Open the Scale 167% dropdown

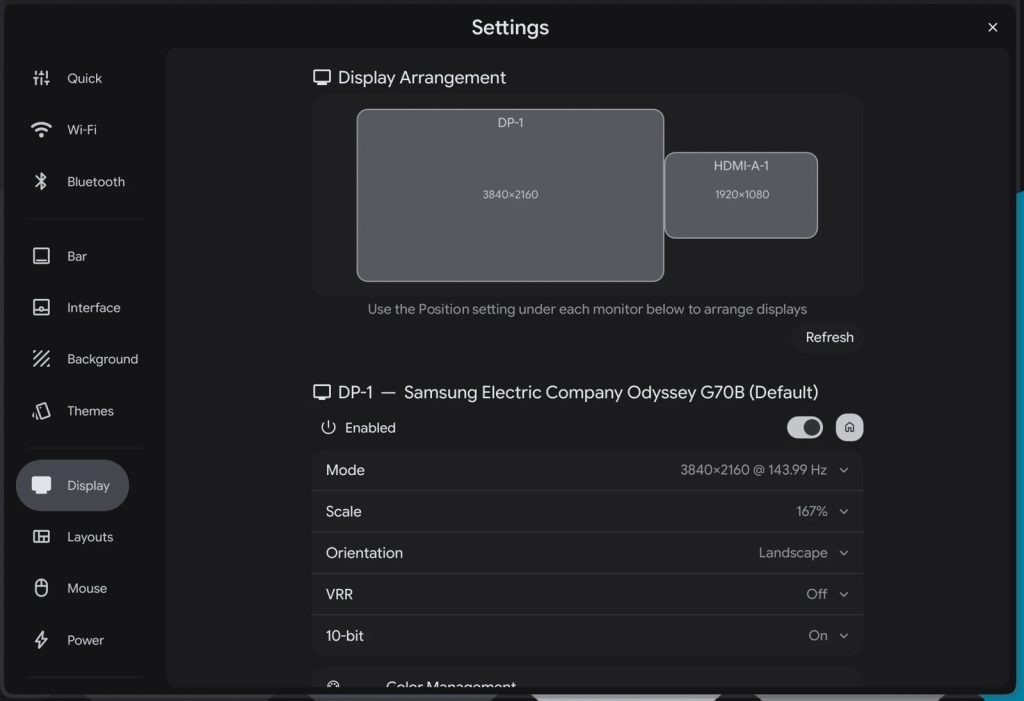click(x=587, y=511)
